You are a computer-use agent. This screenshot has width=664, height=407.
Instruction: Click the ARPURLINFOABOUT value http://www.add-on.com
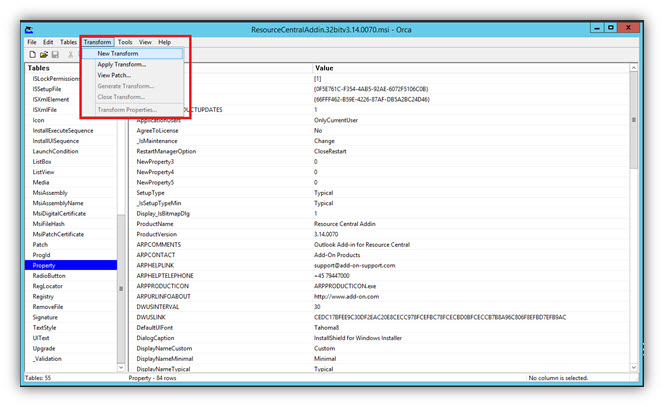click(x=346, y=296)
